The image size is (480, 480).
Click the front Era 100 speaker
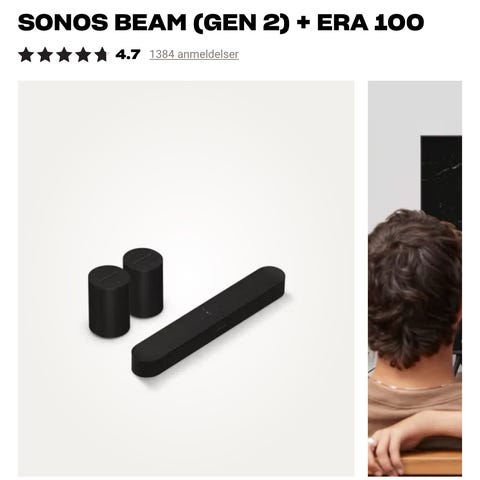[x=109, y=302]
